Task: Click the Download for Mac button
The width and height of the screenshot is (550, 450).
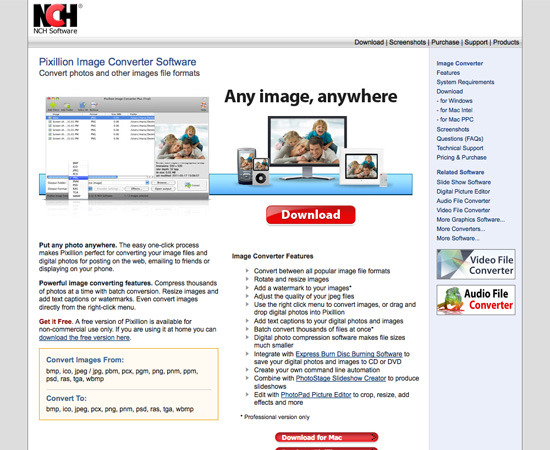Action: click(x=326, y=437)
